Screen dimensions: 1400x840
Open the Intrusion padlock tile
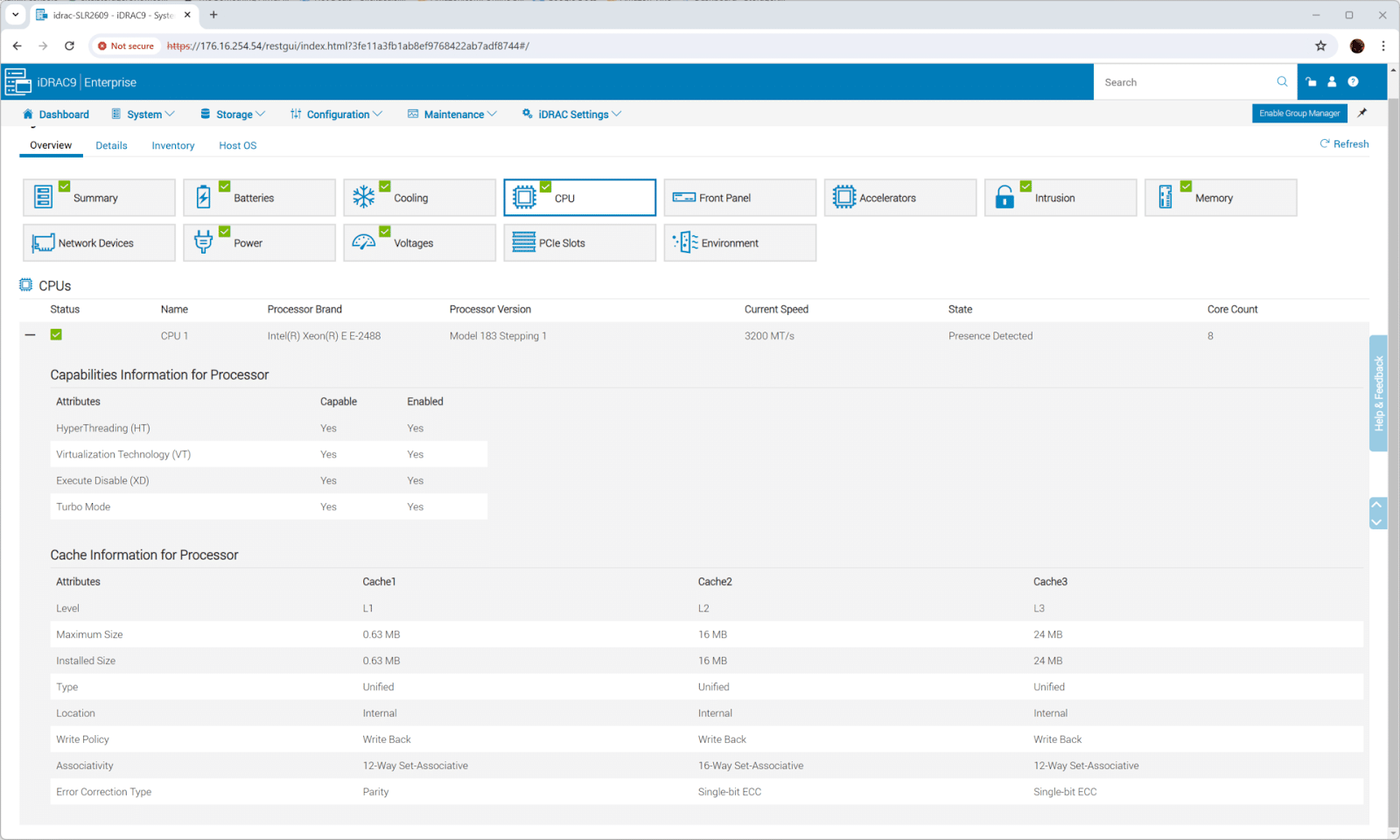[x=1060, y=198]
